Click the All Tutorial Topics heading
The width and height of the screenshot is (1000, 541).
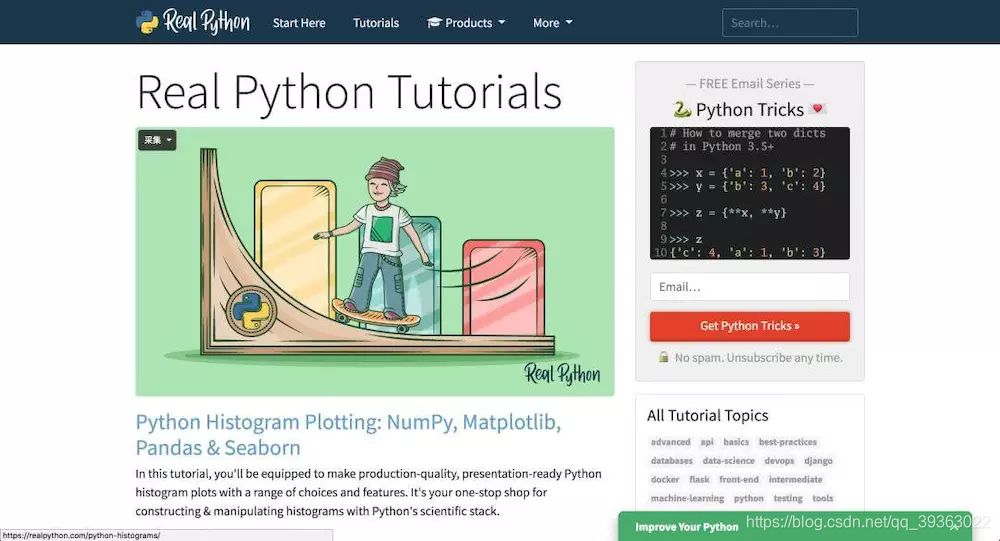point(707,415)
